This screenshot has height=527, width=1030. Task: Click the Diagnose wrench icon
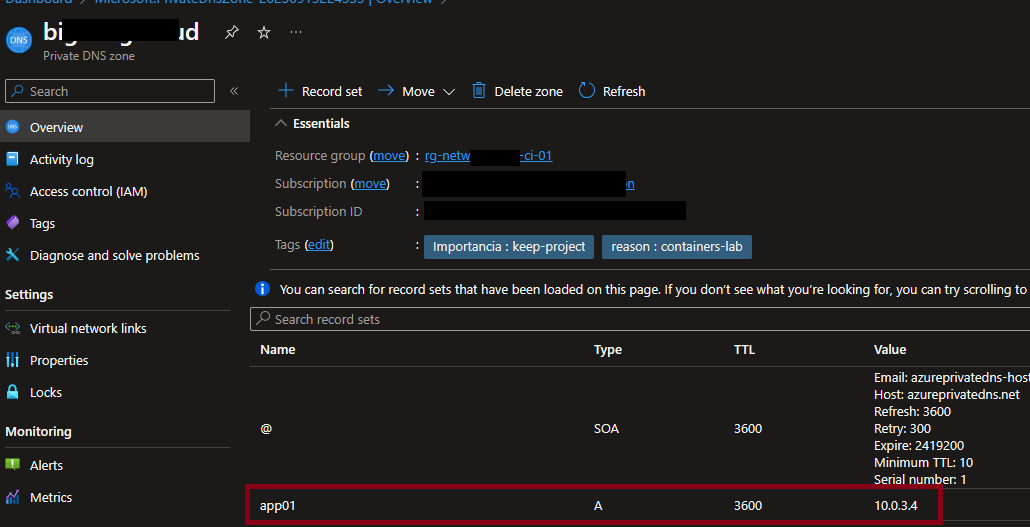pos(12,255)
